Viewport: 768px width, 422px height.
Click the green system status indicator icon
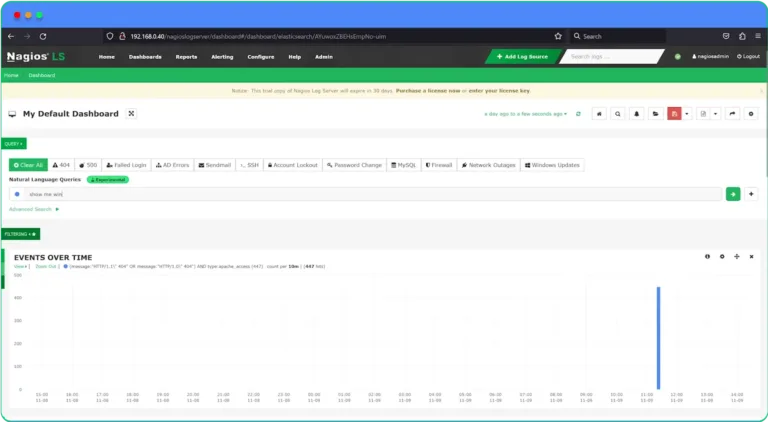pos(678,57)
